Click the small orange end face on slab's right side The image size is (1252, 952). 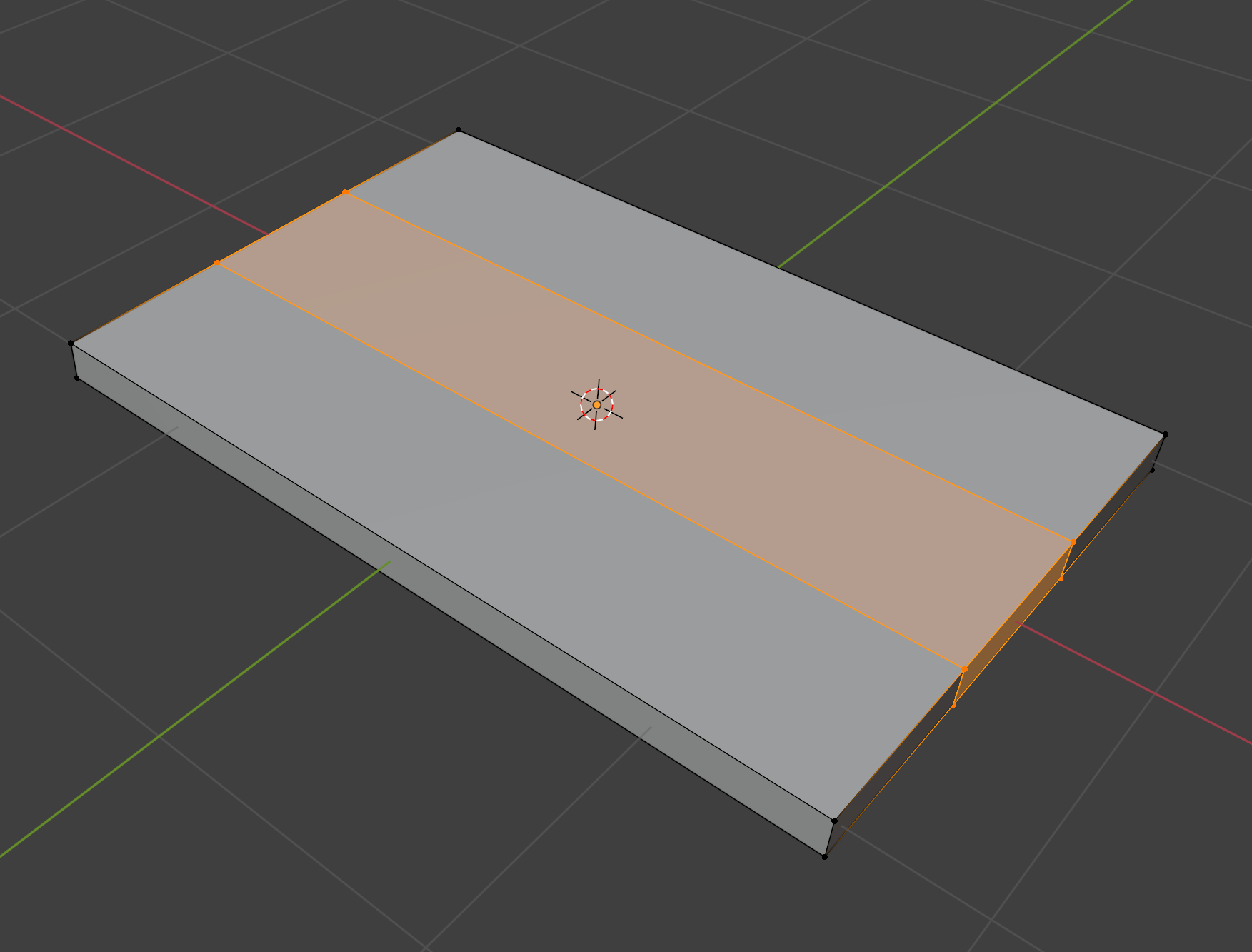tap(1014, 623)
